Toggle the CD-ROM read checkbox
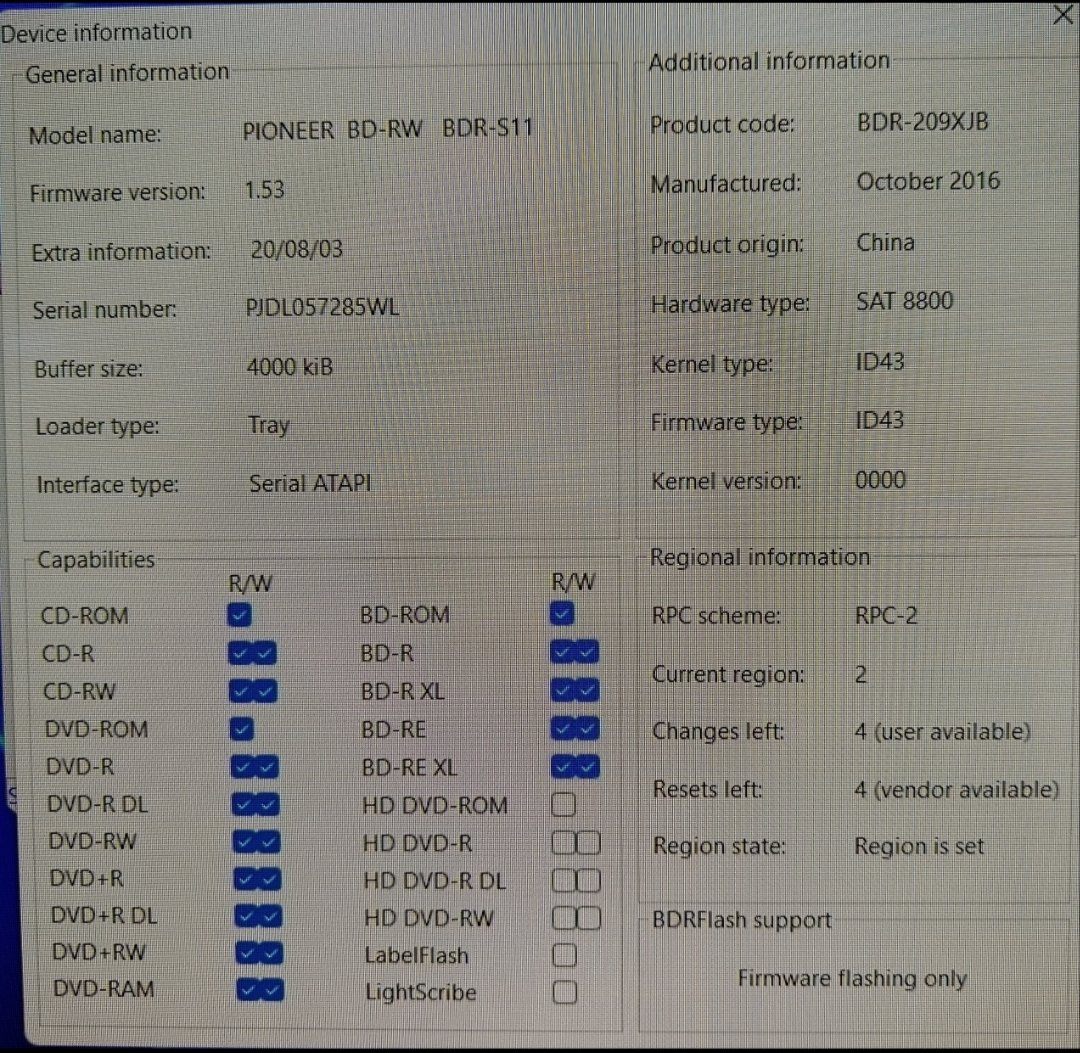This screenshot has width=1080, height=1053. click(239, 614)
